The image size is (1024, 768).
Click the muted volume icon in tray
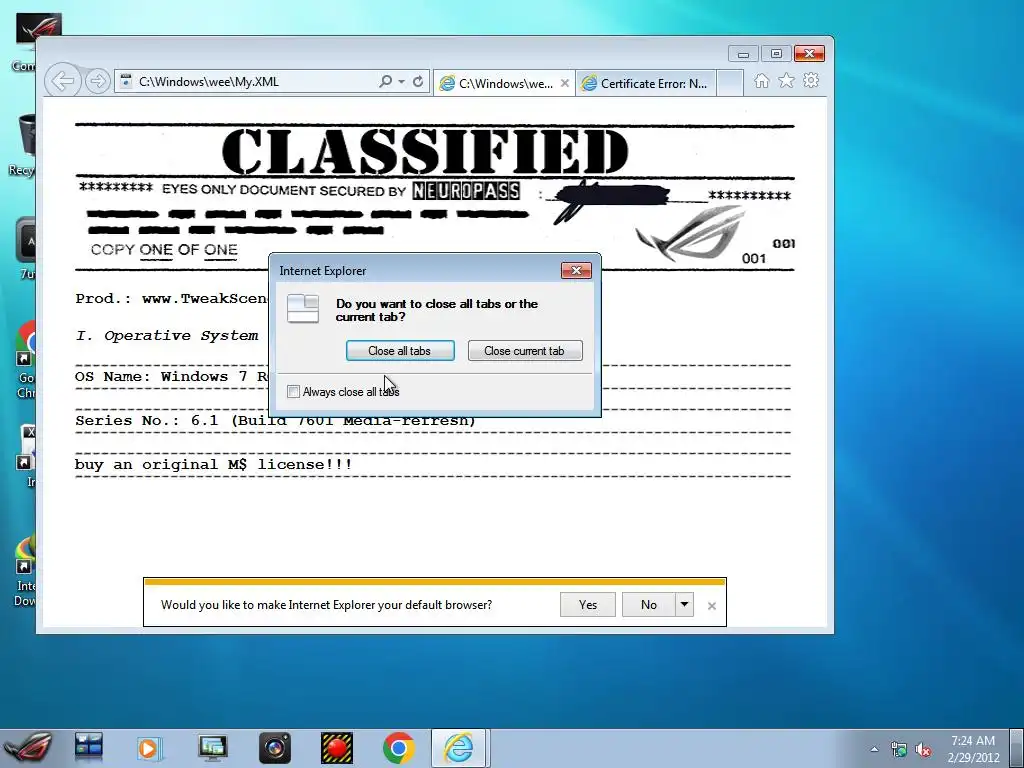(x=923, y=749)
